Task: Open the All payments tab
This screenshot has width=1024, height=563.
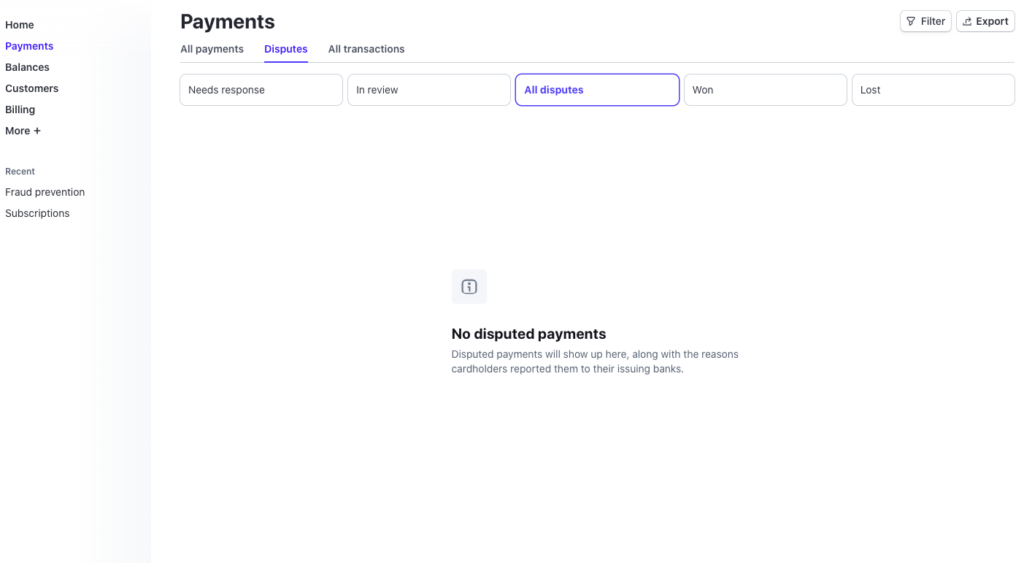Action: 212,49
